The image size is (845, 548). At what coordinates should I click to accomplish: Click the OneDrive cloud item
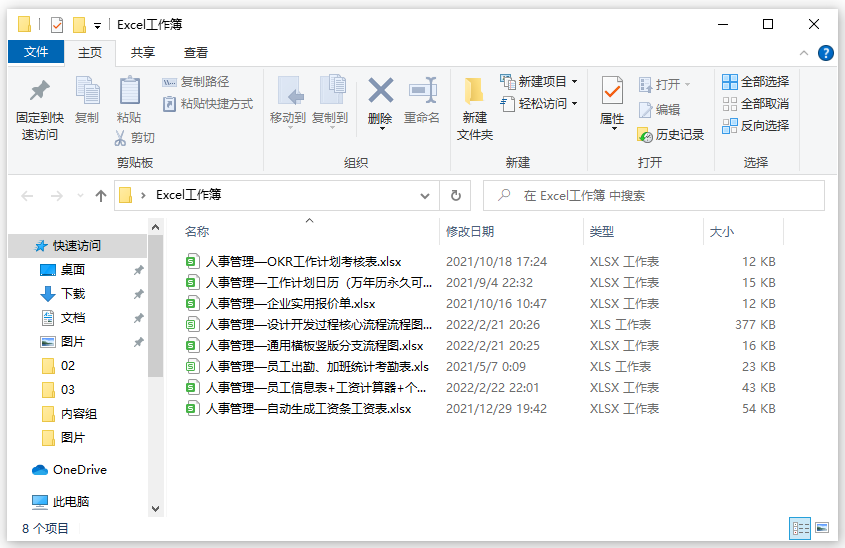[x=69, y=470]
